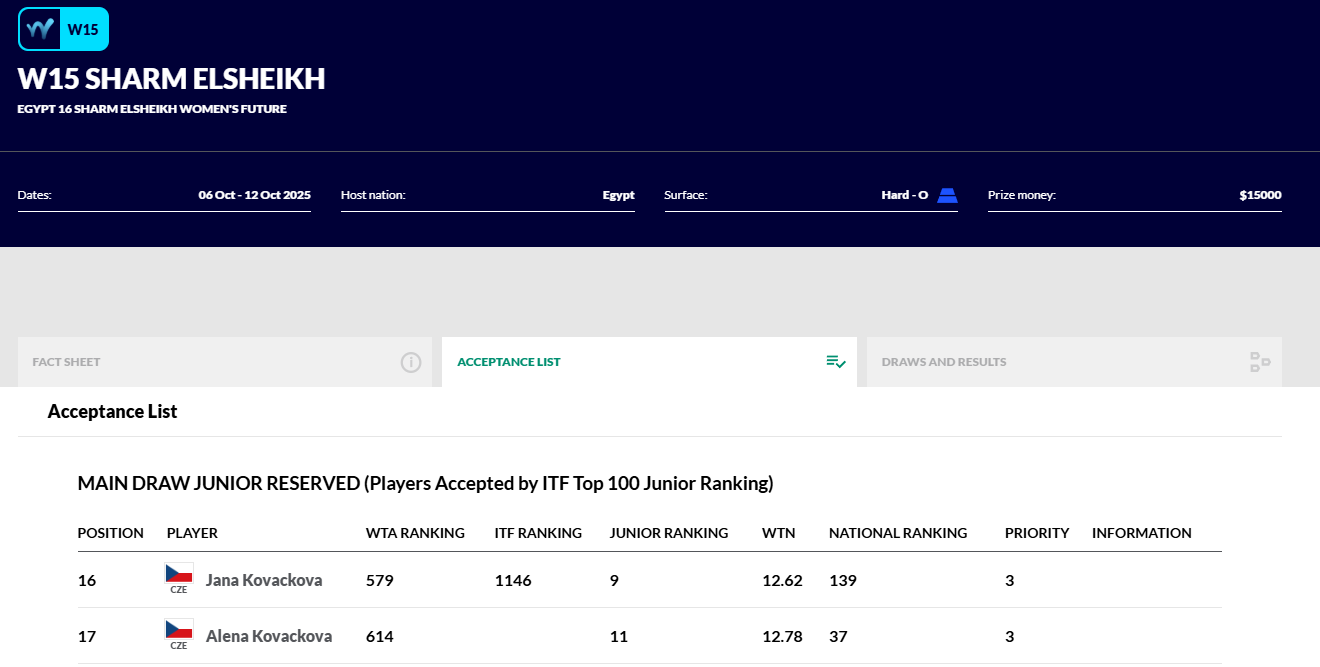Viewport: 1320px width, 667px height.
Task: Click Jana Kovackova's Czech flag icon
Action: pyautogui.click(x=179, y=573)
